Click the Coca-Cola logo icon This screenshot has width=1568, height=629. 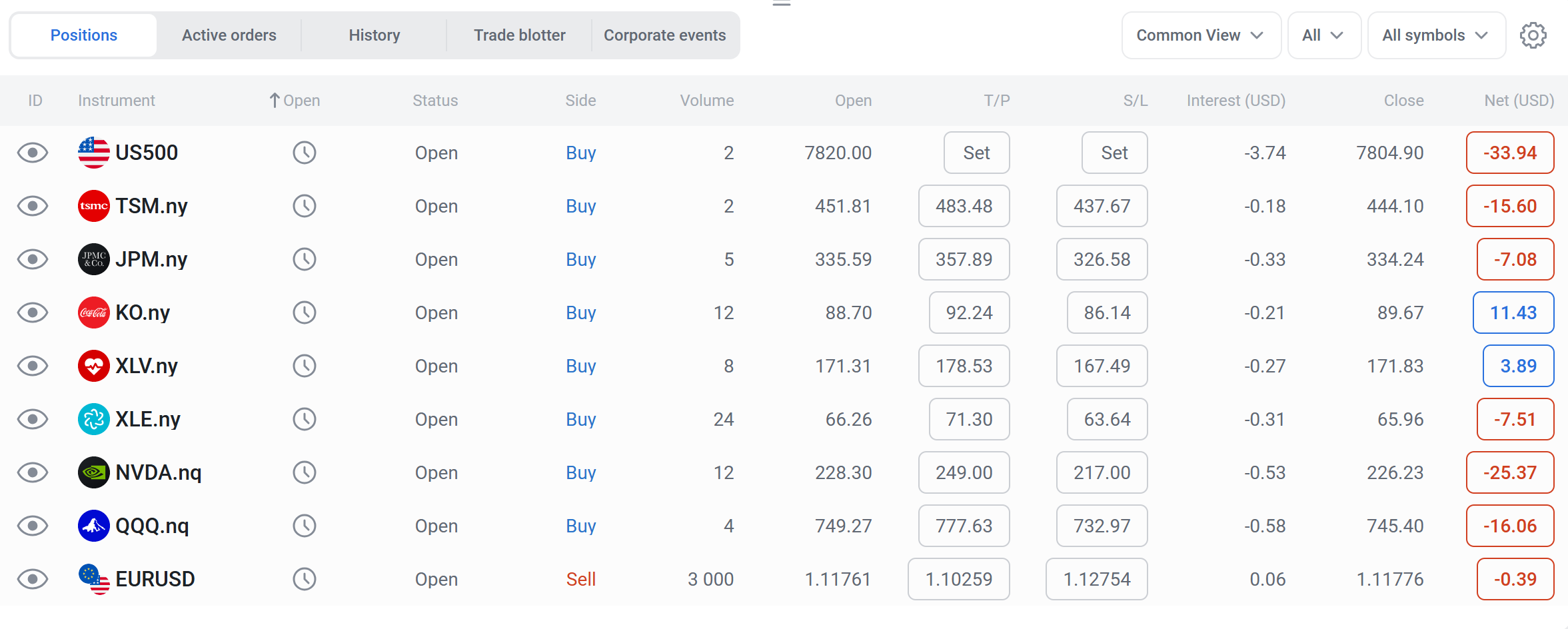[94, 313]
